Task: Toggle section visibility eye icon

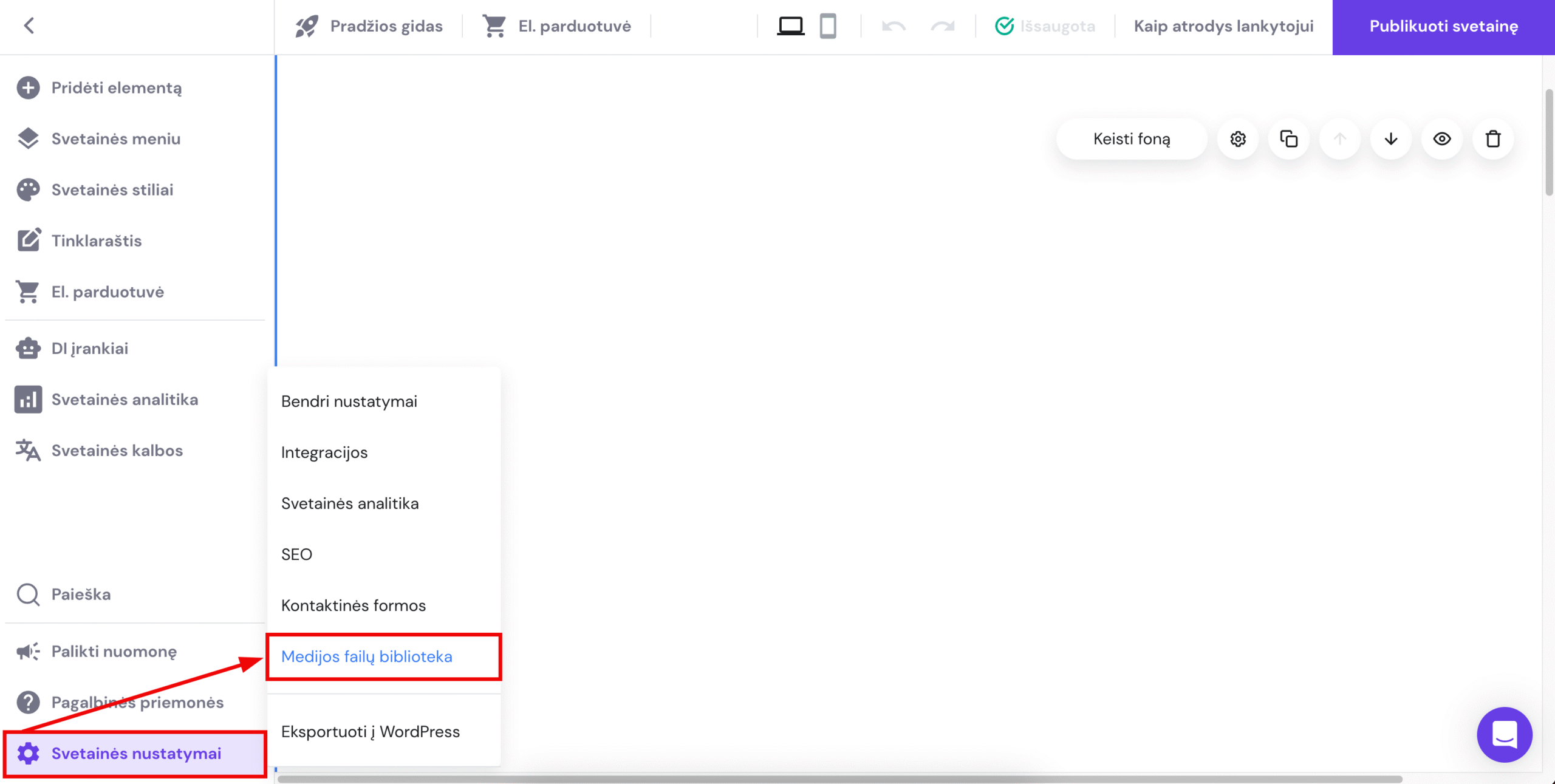Action: 1442,139
